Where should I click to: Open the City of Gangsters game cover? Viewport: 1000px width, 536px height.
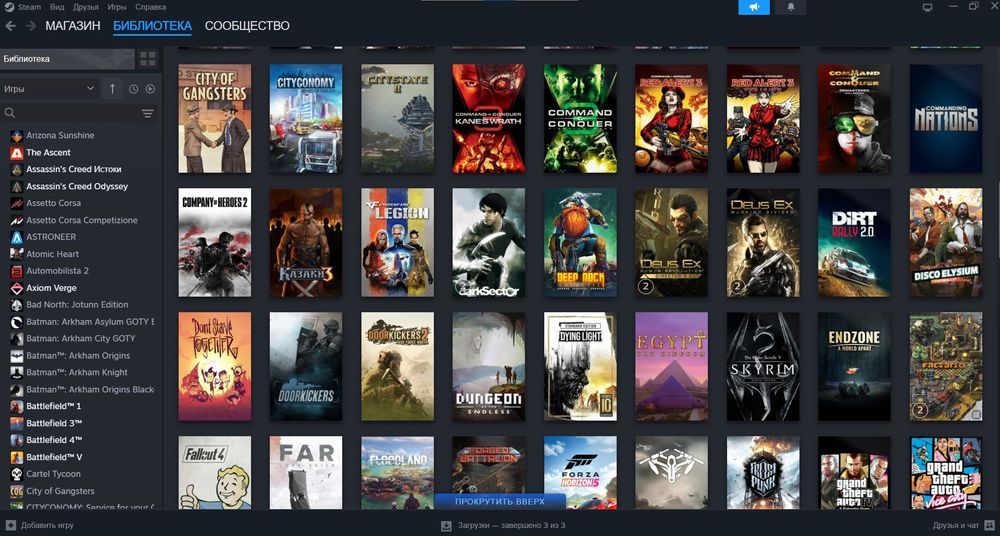[x=215, y=118]
